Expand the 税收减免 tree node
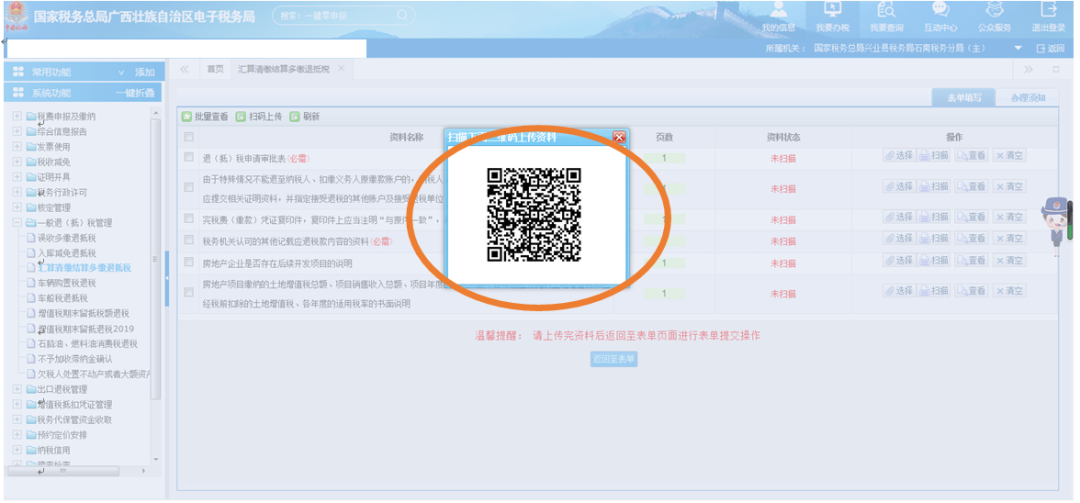1080x503 pixels. [x=17, y=161]
